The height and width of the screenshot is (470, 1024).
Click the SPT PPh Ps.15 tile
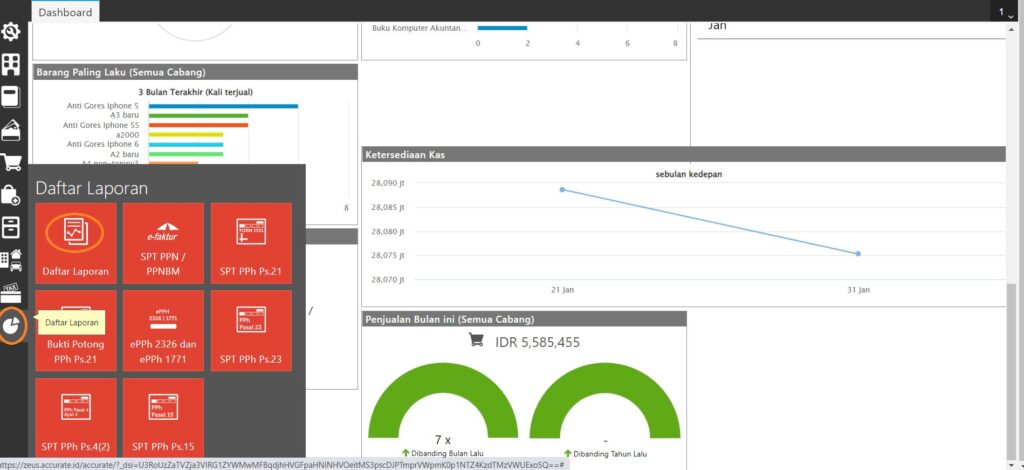163,417
